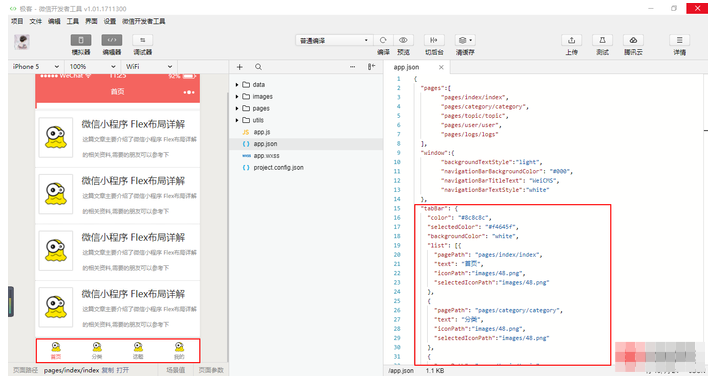Open the WiFi network type dropdown
This screenshot has width=713, height=386.
tap(149, 66)
